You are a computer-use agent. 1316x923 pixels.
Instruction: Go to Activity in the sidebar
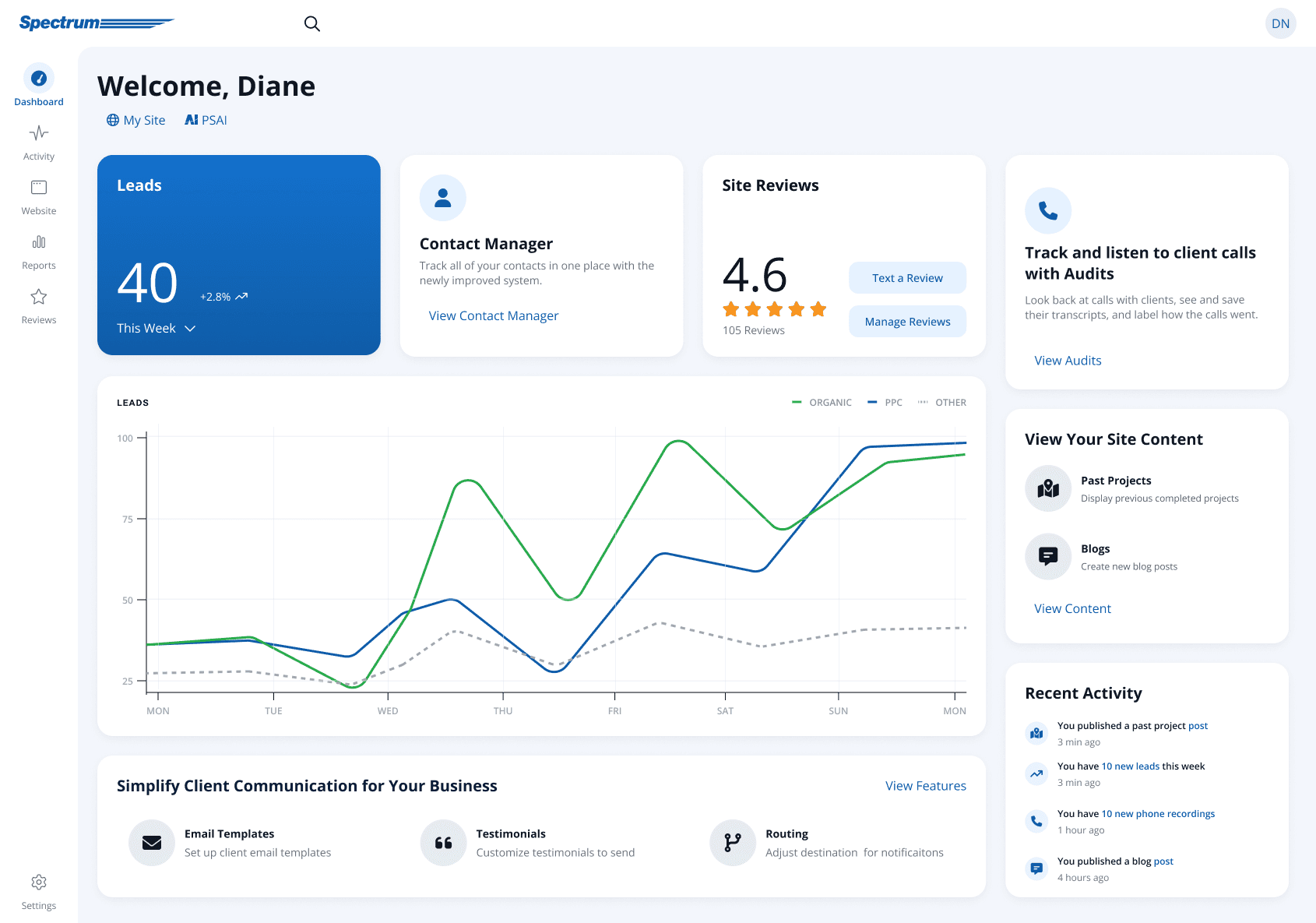[x=39, y=143]
